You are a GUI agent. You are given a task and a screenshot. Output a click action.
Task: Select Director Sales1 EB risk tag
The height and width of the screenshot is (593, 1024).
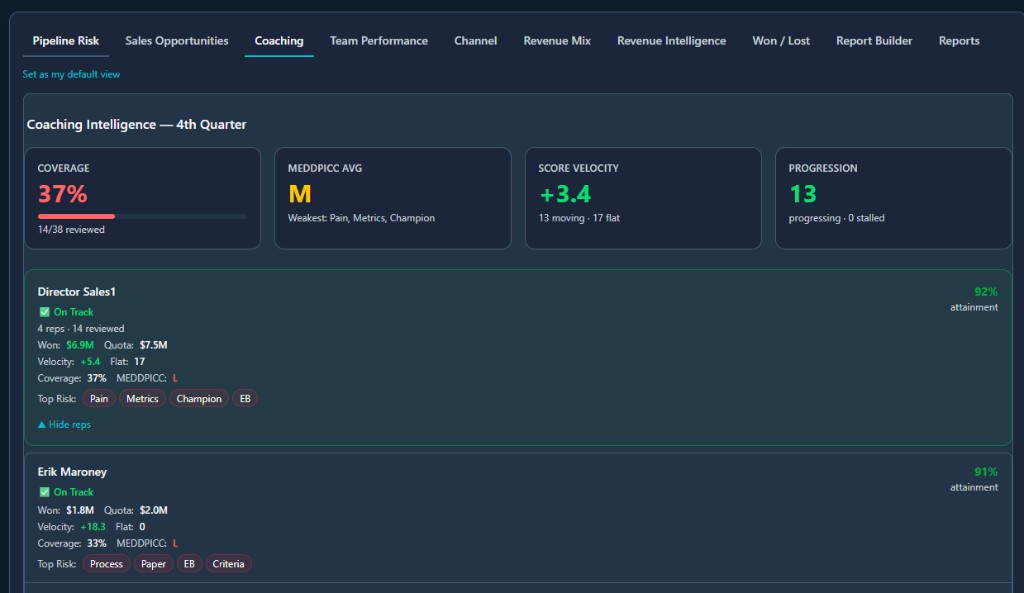coord(245,398)
